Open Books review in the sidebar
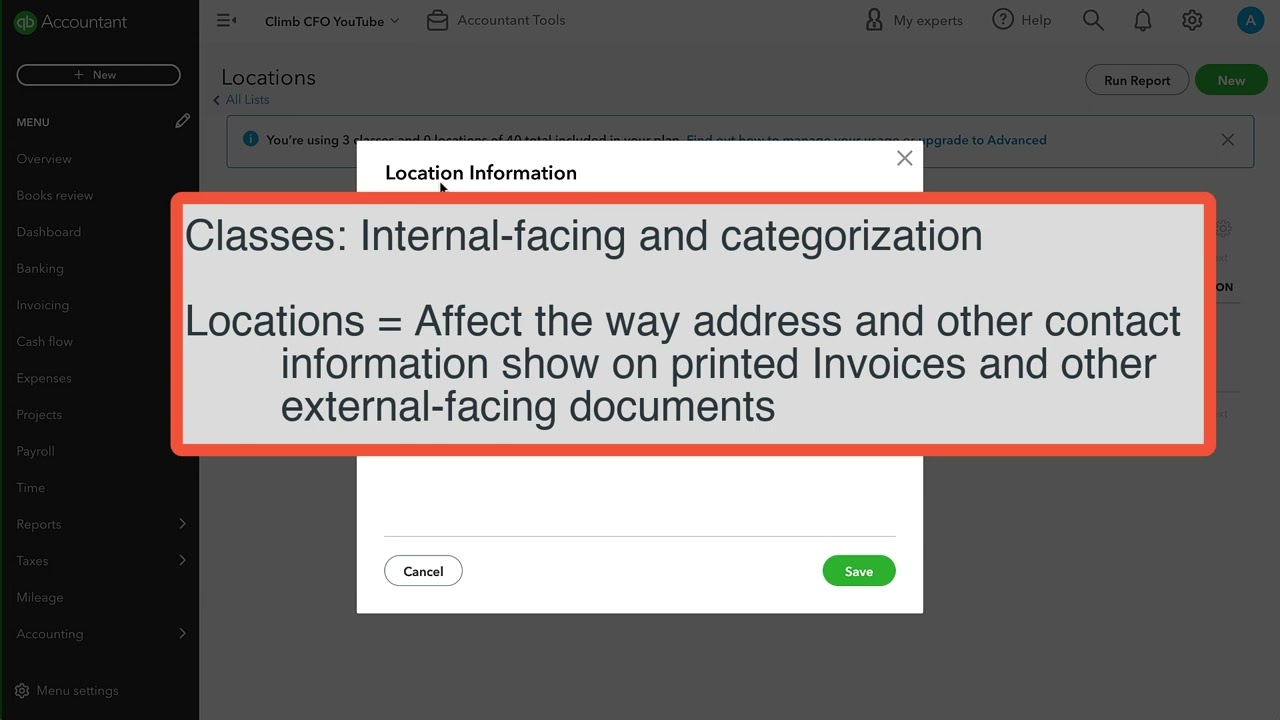Image resolution: width=1280 pixels, height=720 pixels. [x=55, y=195]
